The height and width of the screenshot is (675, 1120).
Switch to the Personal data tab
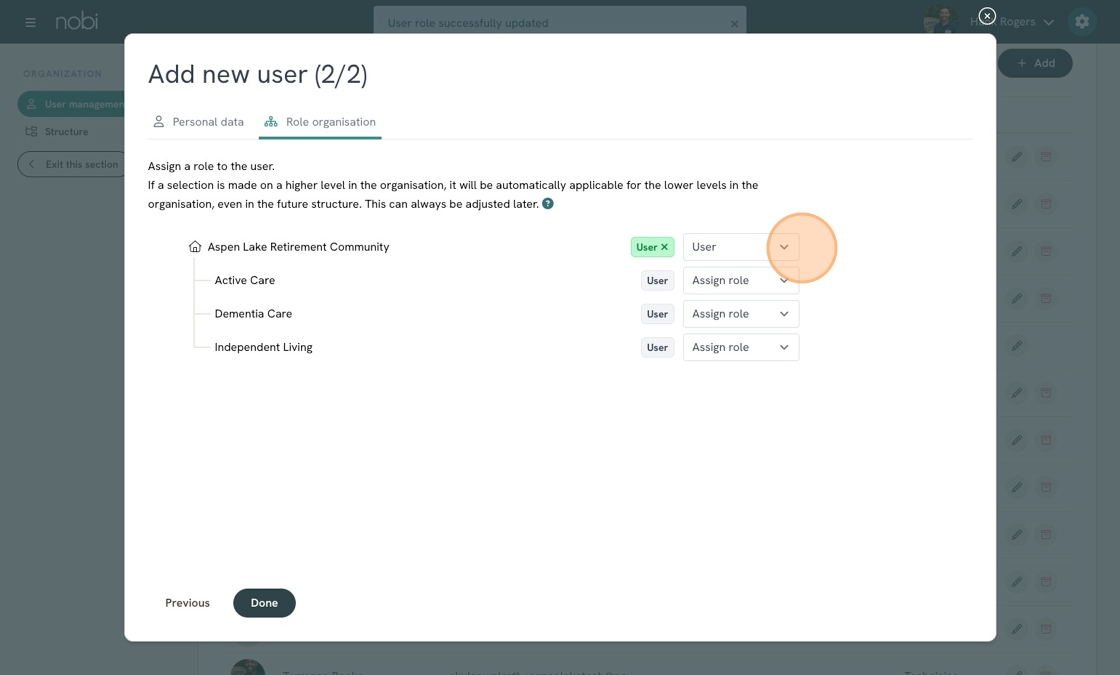tap(198, 122)
